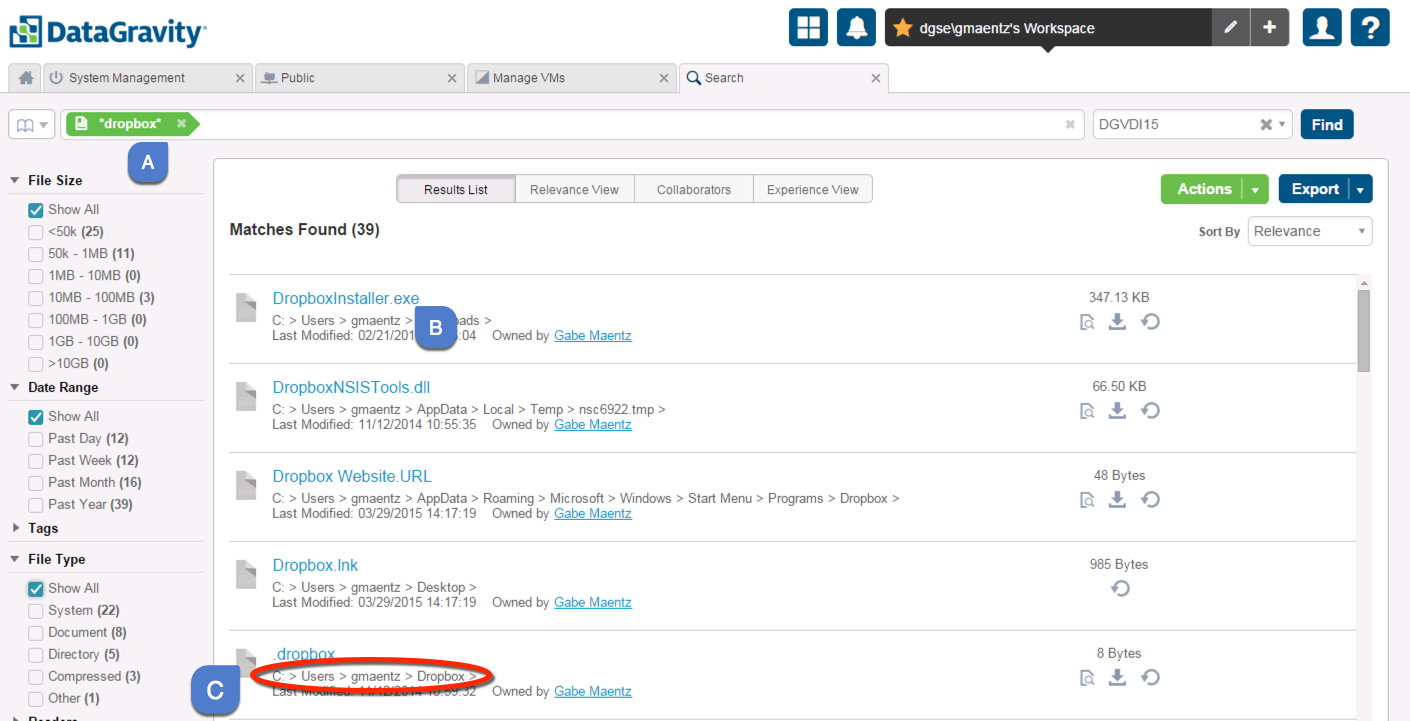Download the .dropbox file
1410x721 pixels.
point(1118,677)
